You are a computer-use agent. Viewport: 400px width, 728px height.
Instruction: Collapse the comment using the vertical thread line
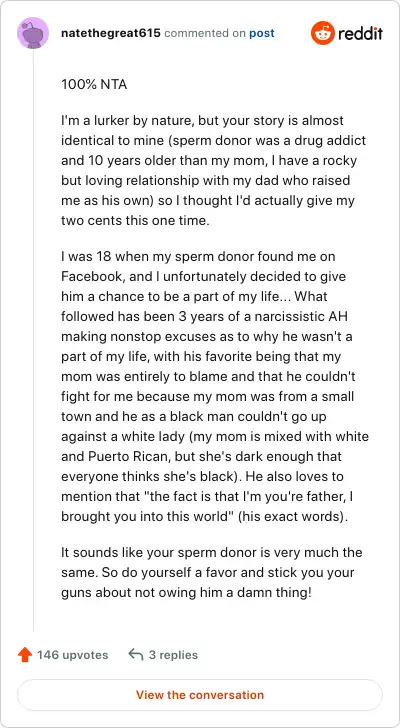[33, 340]
